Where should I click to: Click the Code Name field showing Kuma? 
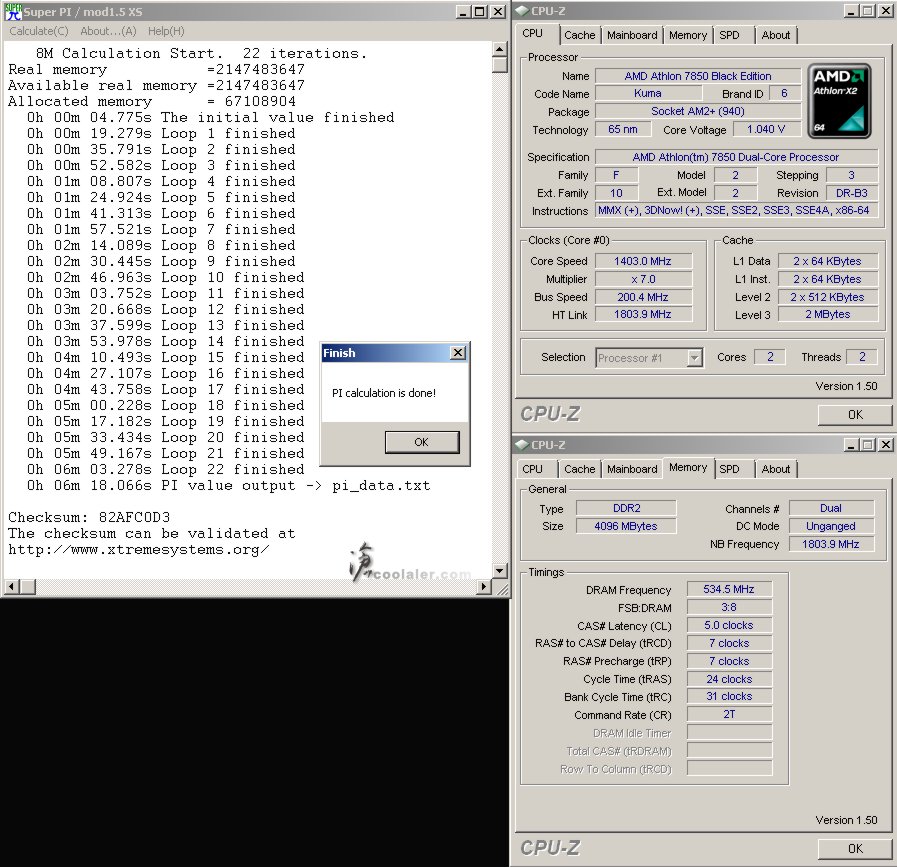tap(648, 93)
